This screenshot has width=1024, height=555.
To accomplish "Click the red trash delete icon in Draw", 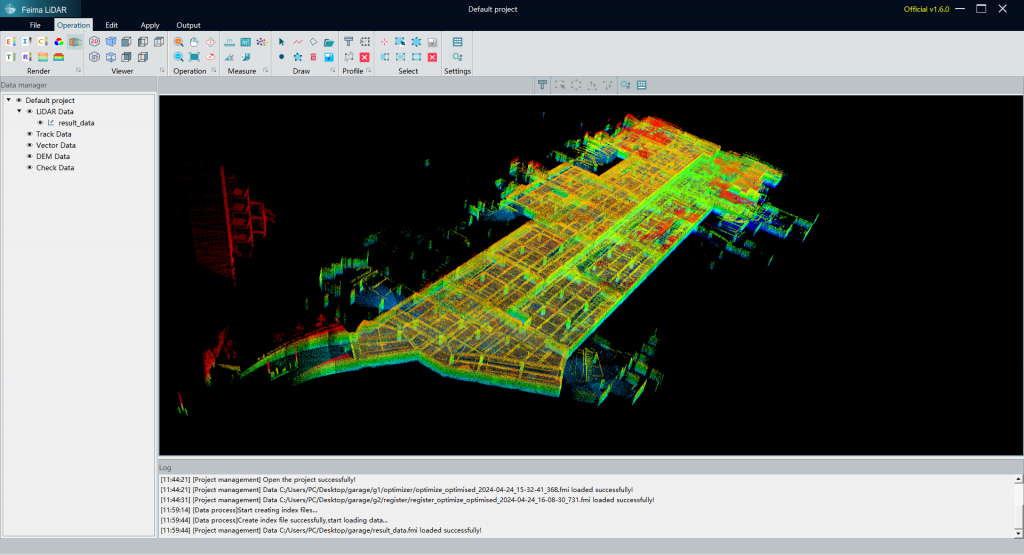I will tap(313, 57).
